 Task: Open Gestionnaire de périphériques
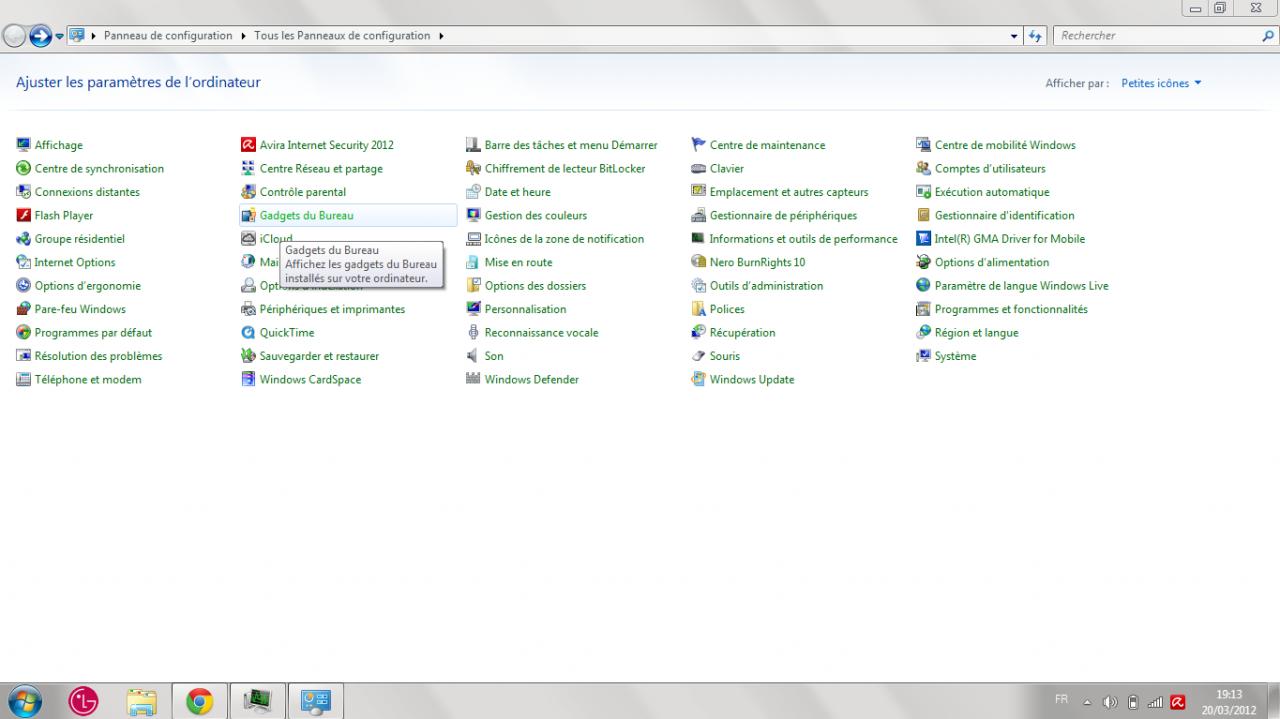pos(783,215)
